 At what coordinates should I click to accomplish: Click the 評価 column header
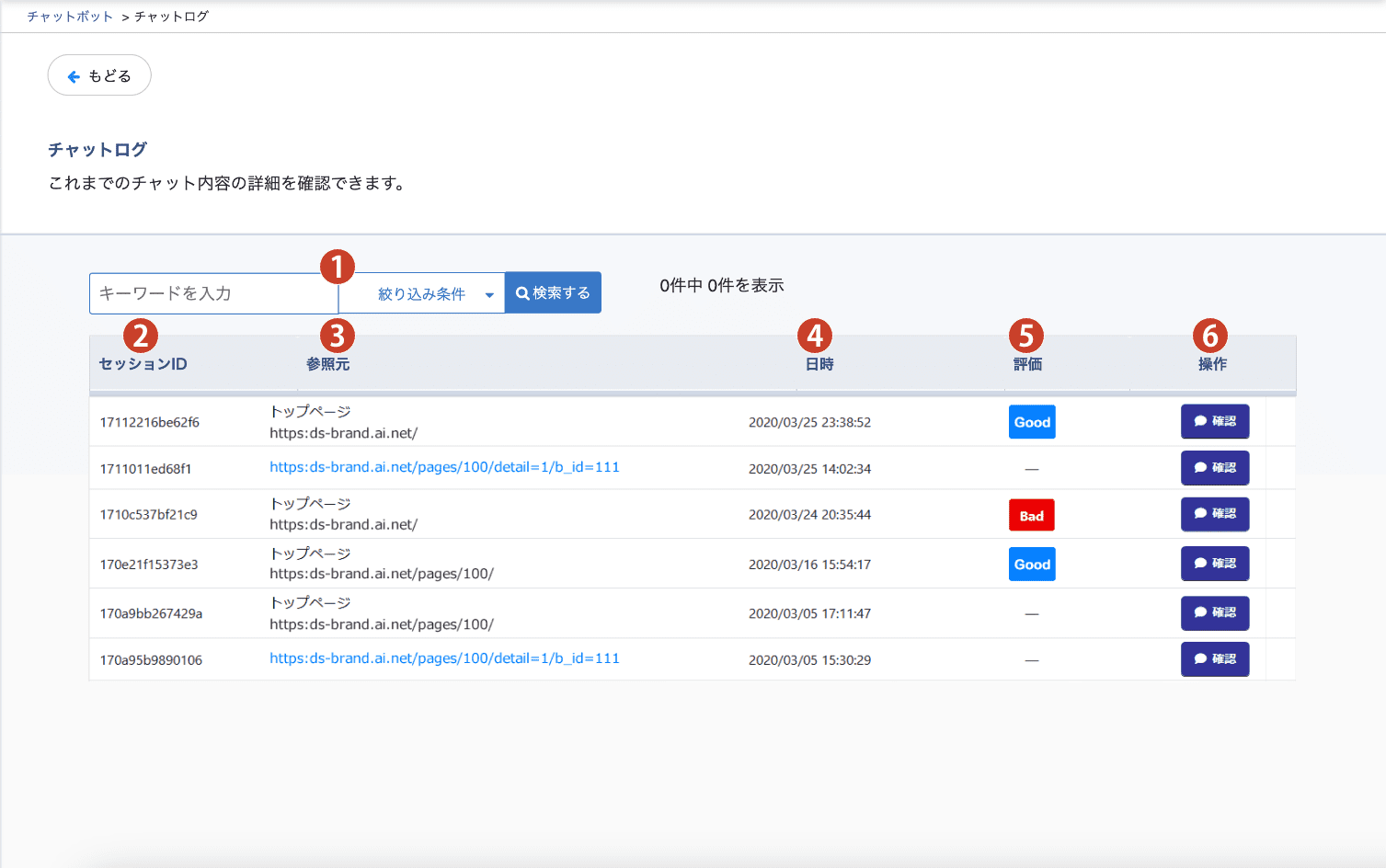[x=1027, y=364]
